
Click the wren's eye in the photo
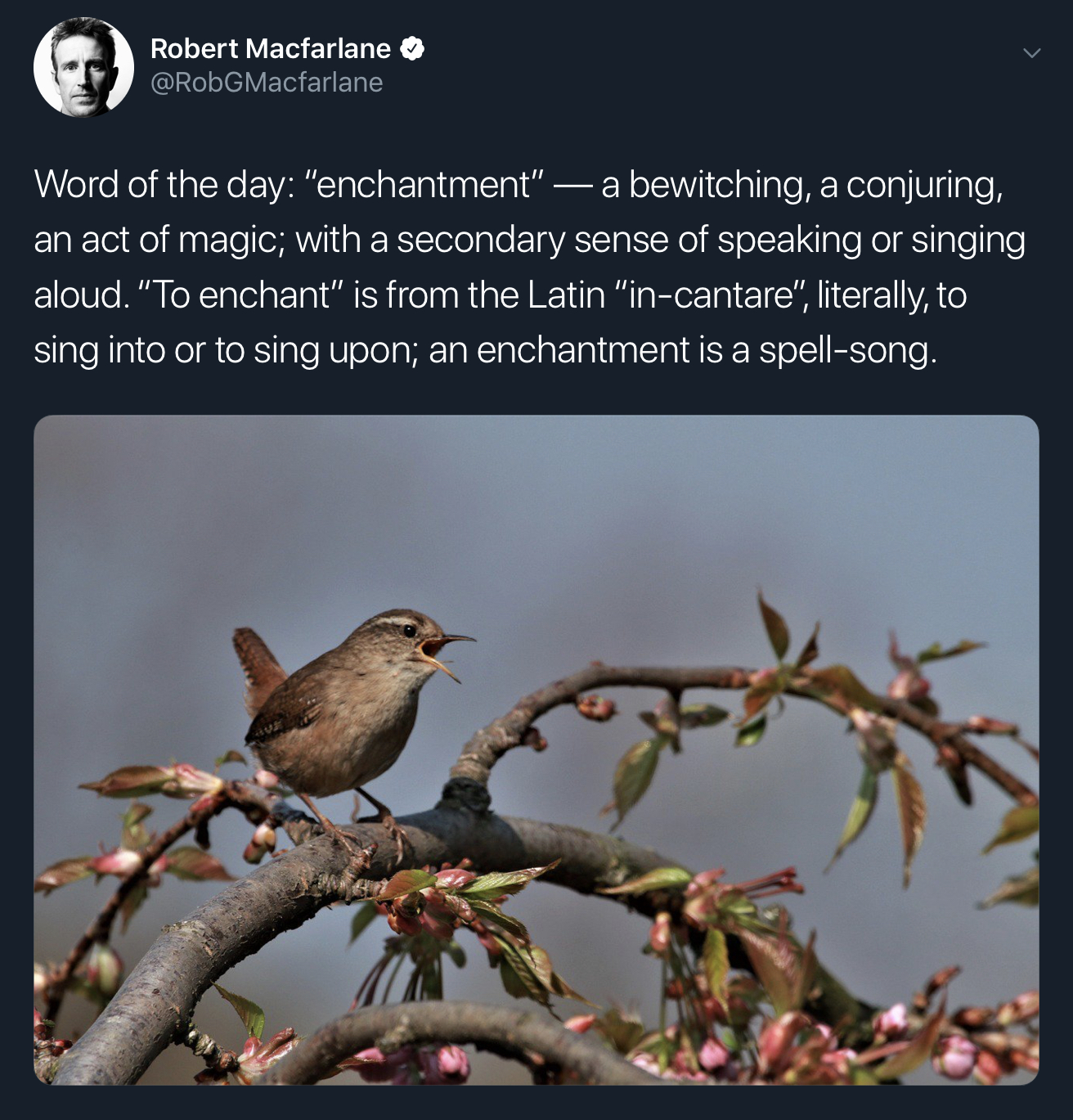408,631
